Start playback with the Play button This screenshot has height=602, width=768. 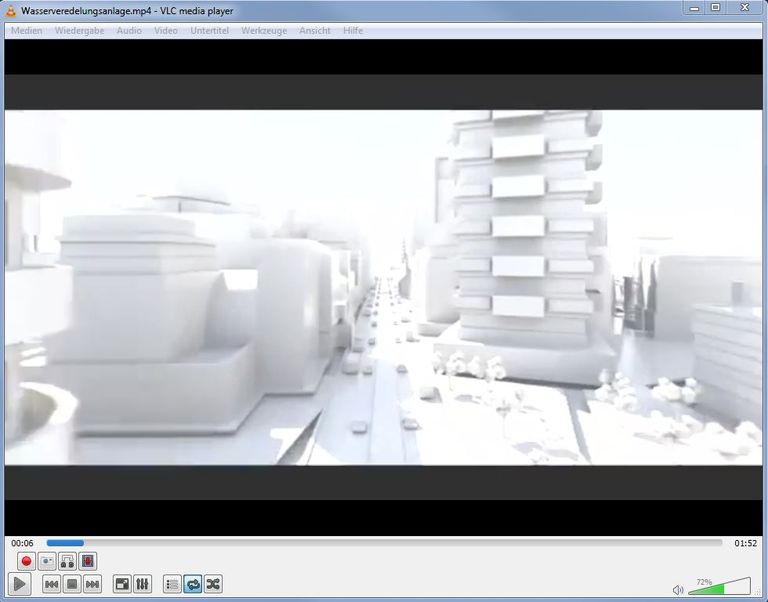click(20, 584)
